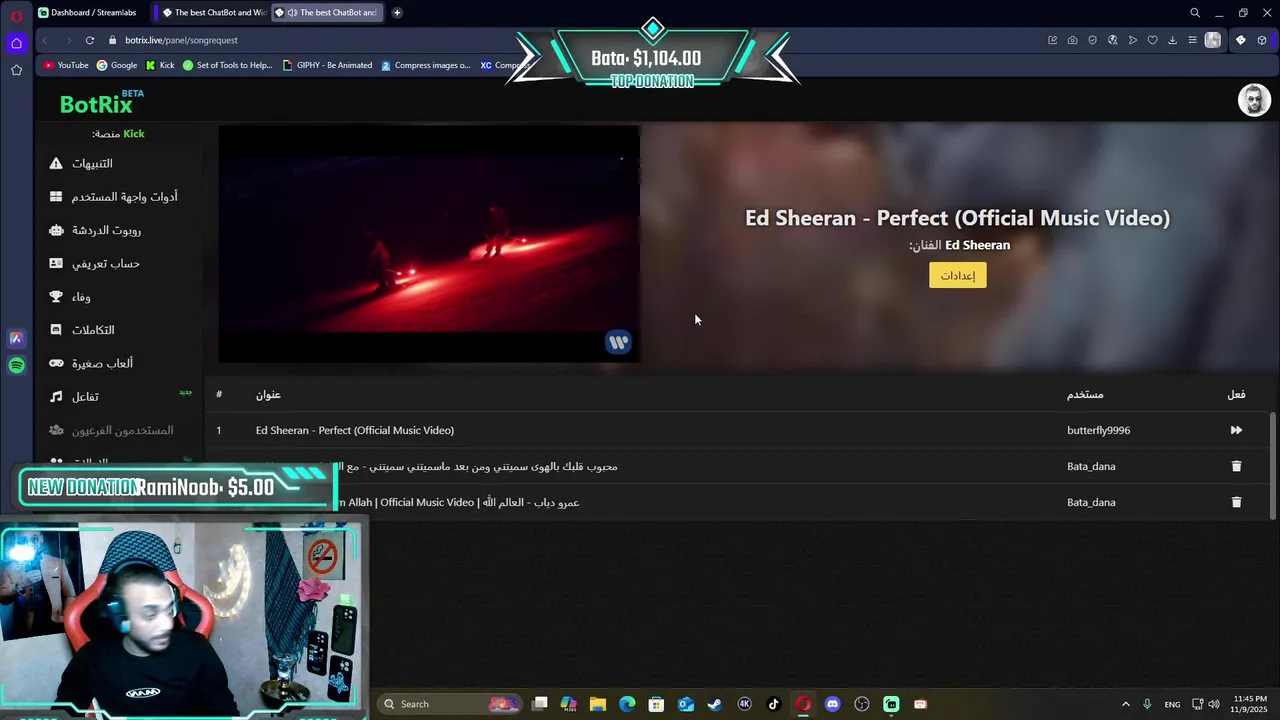
Task: Open browser tab search magnifier
Action: [1194, 13]
